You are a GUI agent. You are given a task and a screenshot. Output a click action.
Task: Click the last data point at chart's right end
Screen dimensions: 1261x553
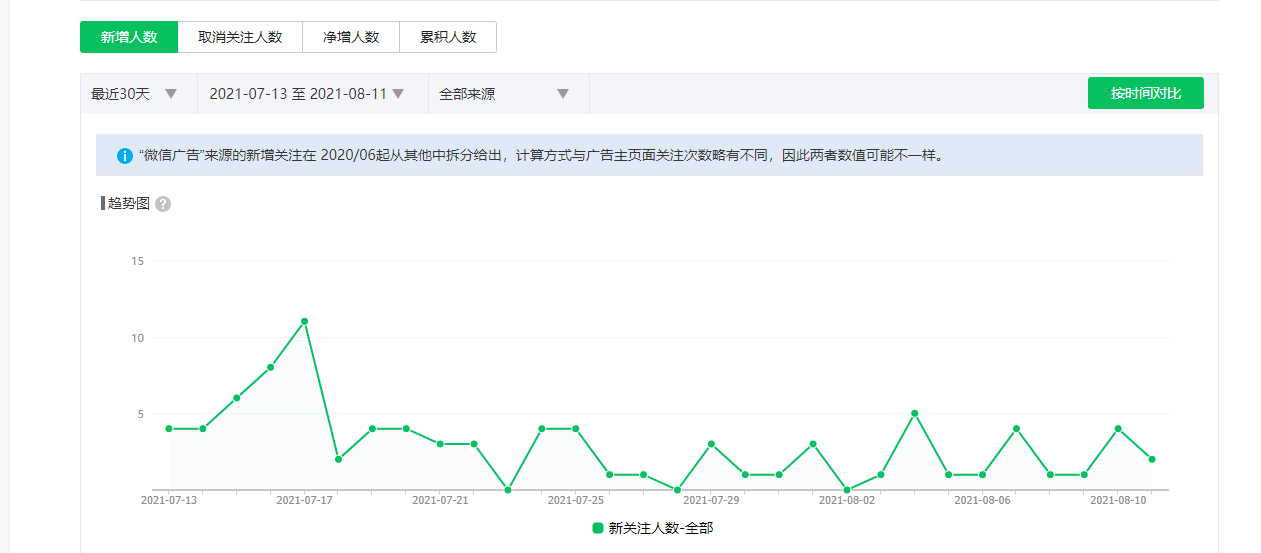1152,459
